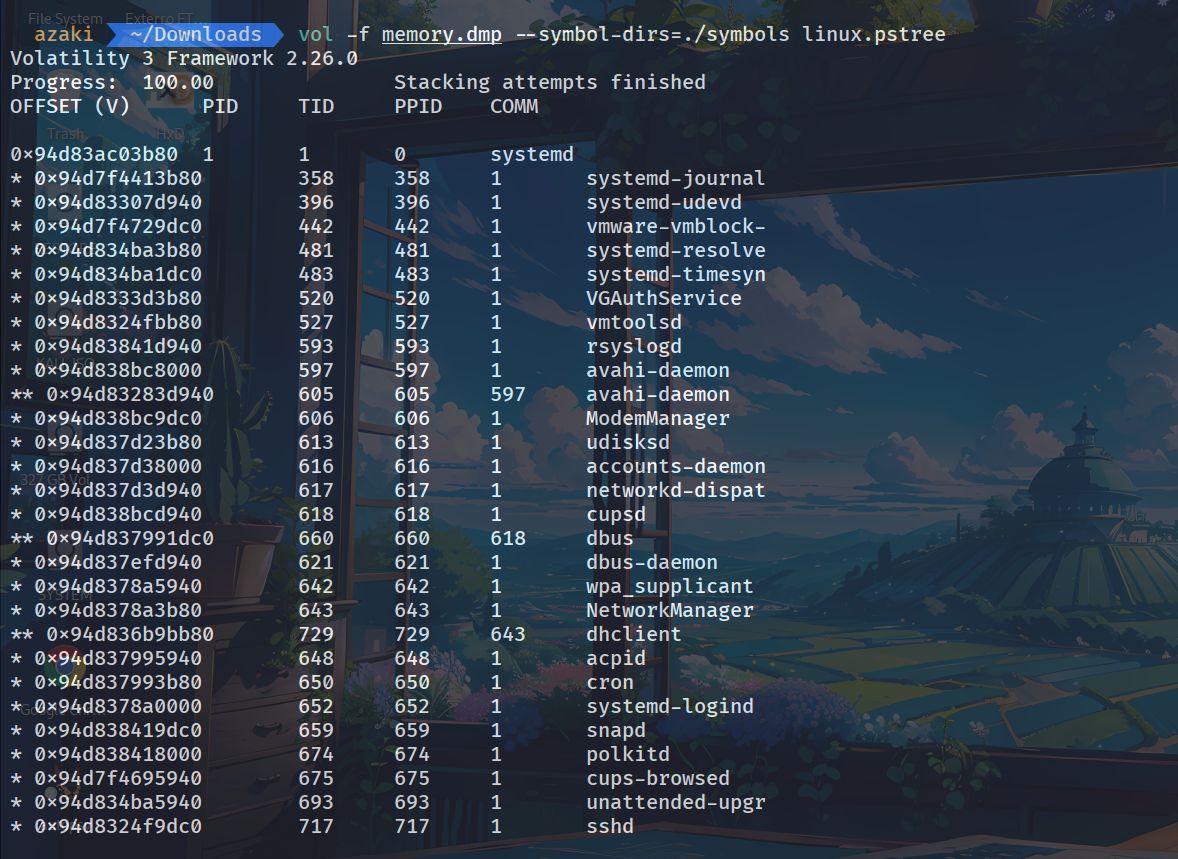Click 'avahi-daemon' in the PID 605 row
Screen dimensions: 1178x859
658,395
